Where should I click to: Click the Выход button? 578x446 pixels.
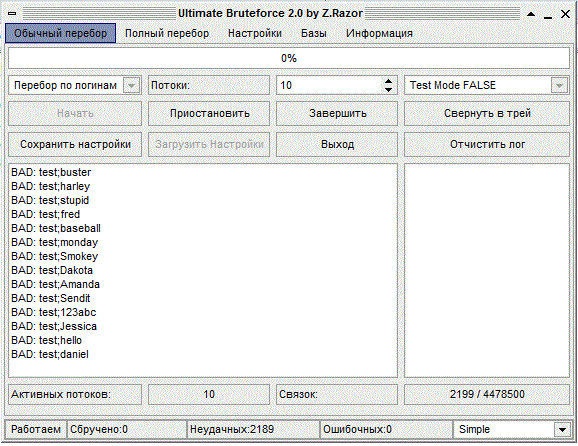(x=337, y=144)
